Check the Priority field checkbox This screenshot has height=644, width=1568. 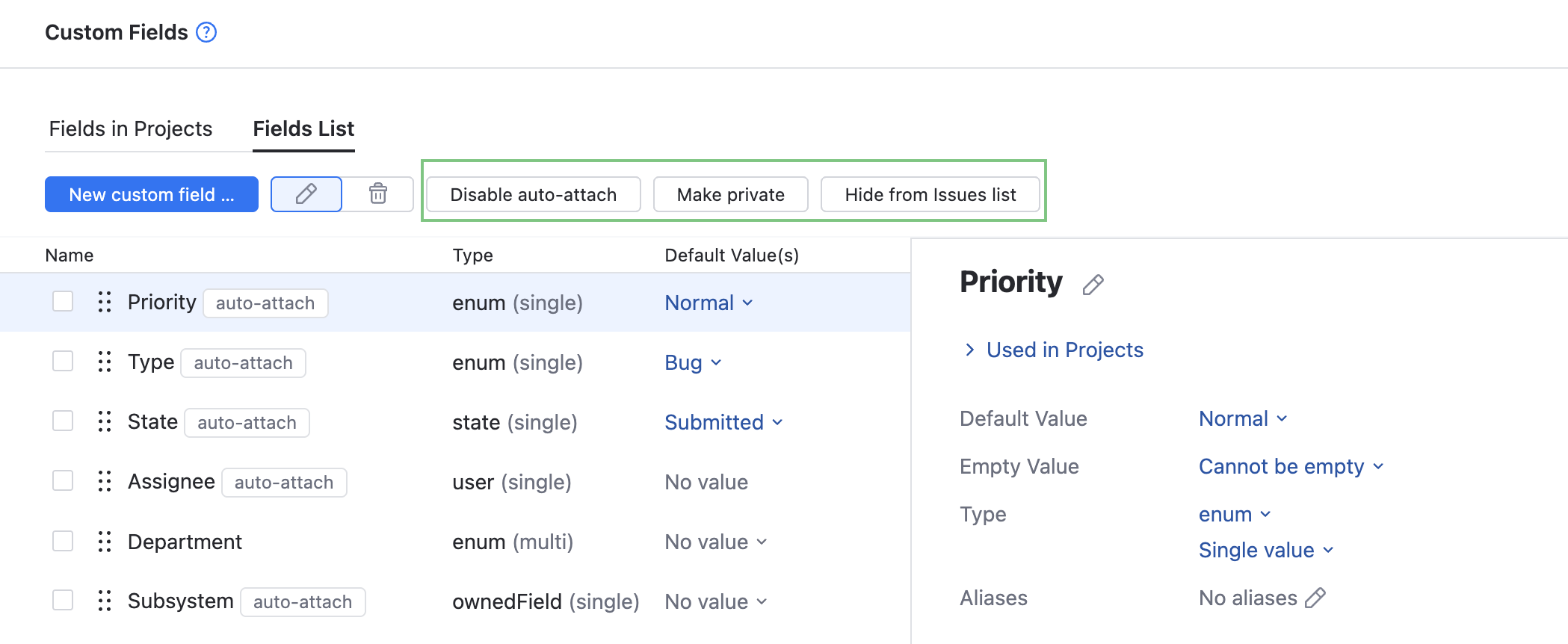point(63,302)
